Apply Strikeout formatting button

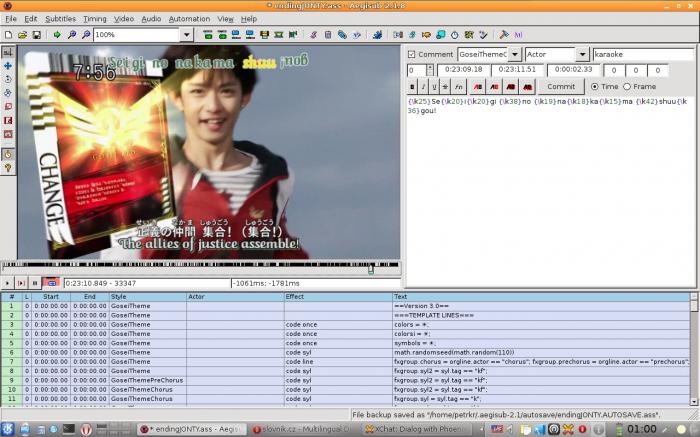click(445, 87)
